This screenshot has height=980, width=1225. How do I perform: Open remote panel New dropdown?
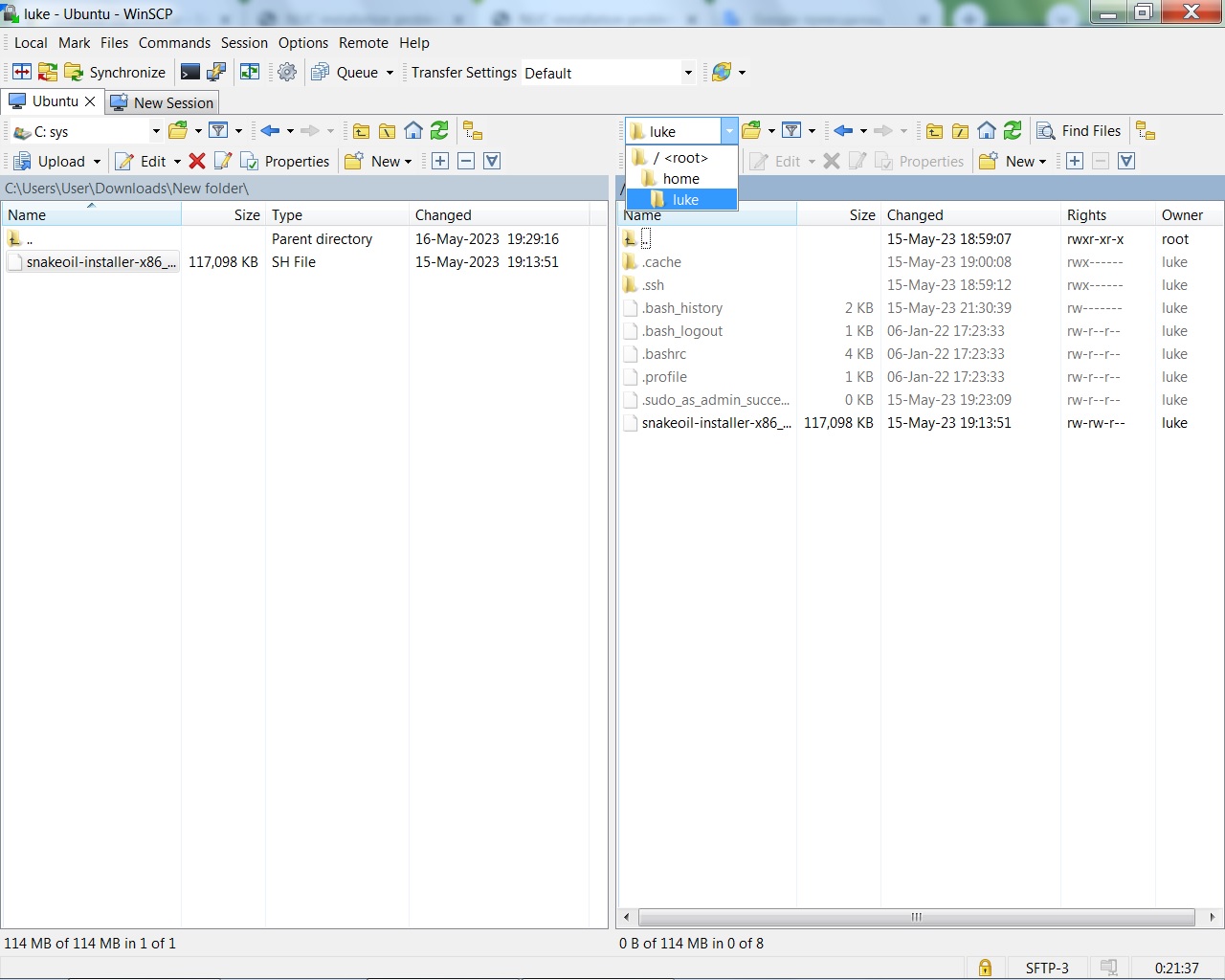point(1013,161)
